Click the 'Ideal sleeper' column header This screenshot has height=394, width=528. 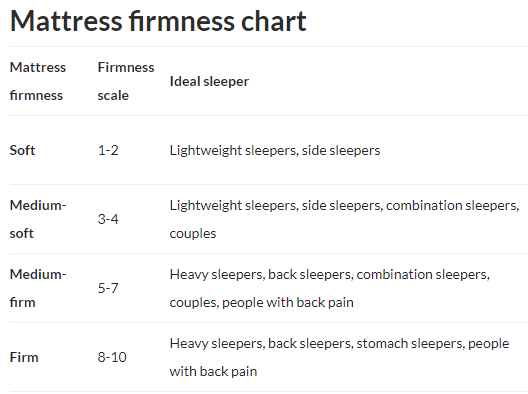[x=209, y=81]
